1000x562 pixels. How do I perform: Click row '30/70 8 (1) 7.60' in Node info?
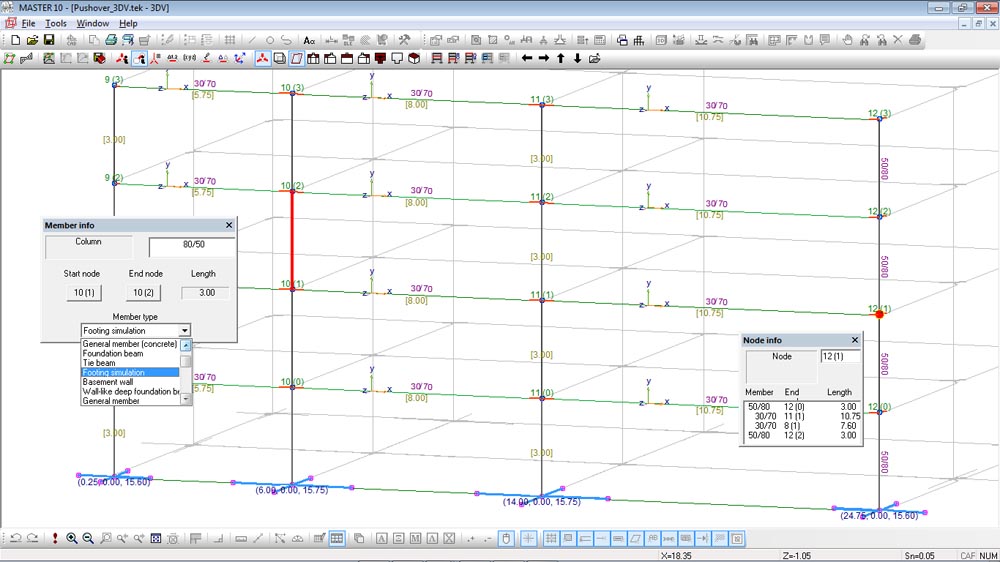pyautogui.click(x=802, y=426)
